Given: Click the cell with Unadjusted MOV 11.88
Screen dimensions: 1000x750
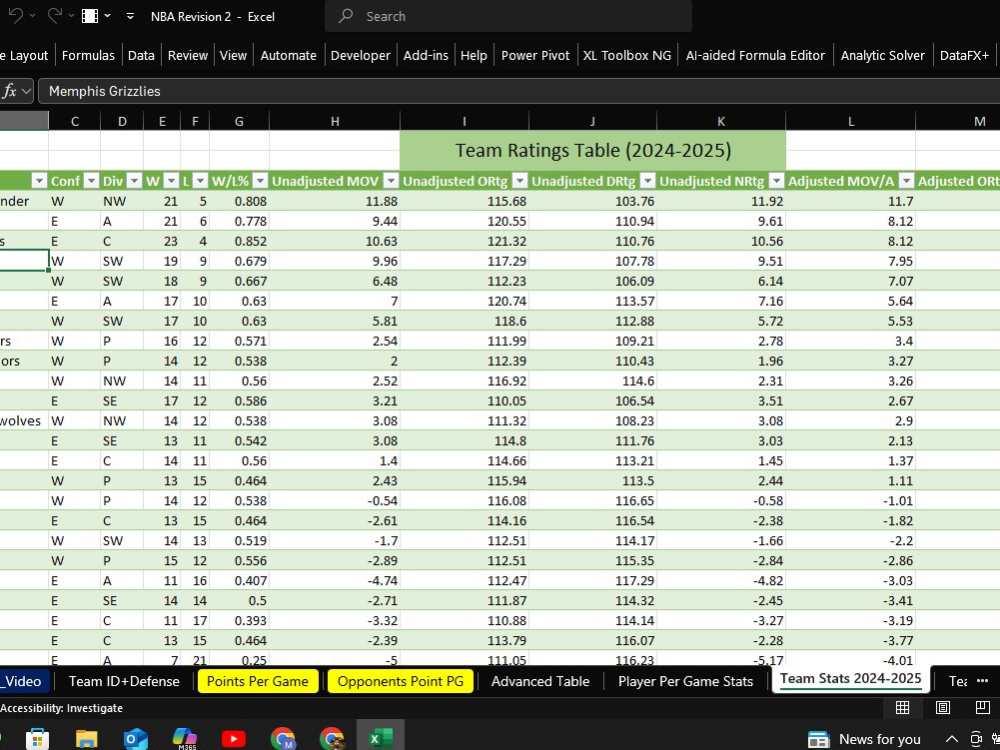Looking at the screenshot, I should [x=334, y=202].
